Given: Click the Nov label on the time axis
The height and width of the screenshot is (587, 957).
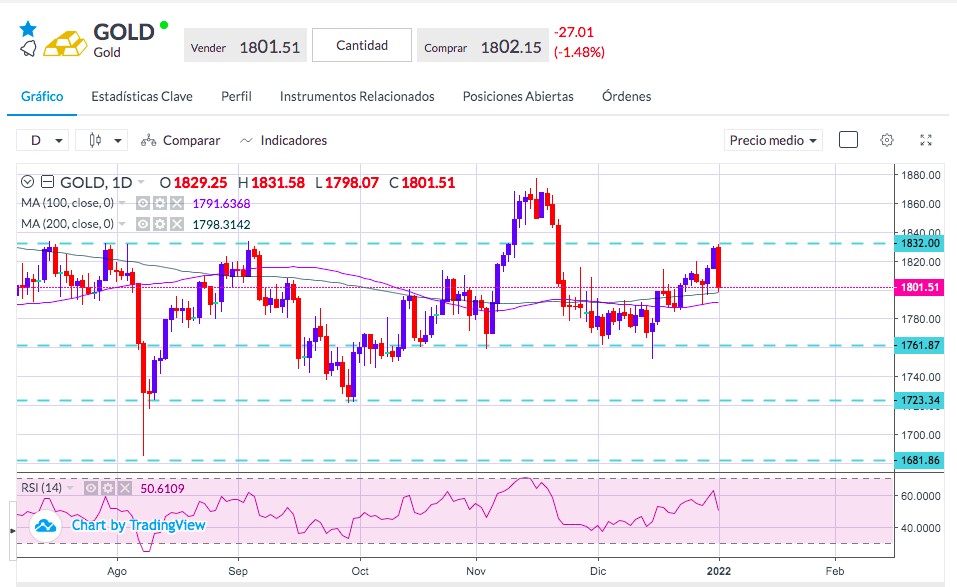Looking at the screenshot, I should tap(476, 571).
